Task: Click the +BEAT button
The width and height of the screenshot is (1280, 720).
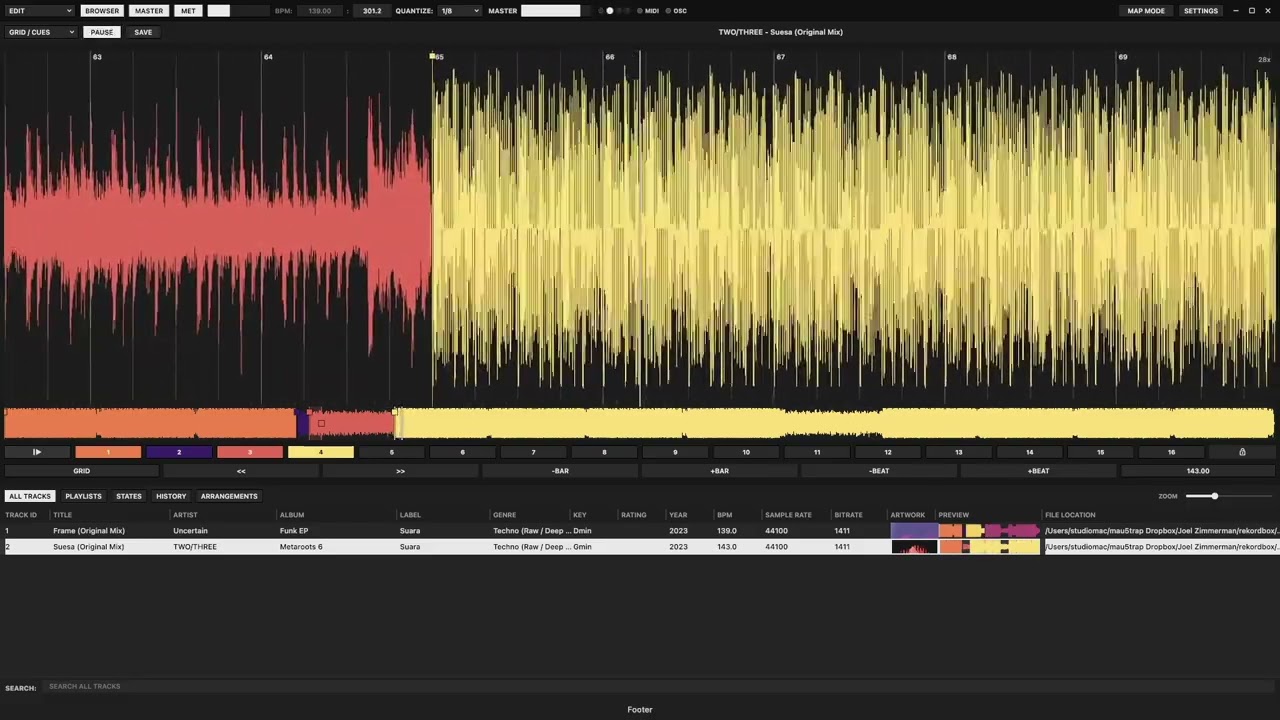Action: pos(1039,471)
